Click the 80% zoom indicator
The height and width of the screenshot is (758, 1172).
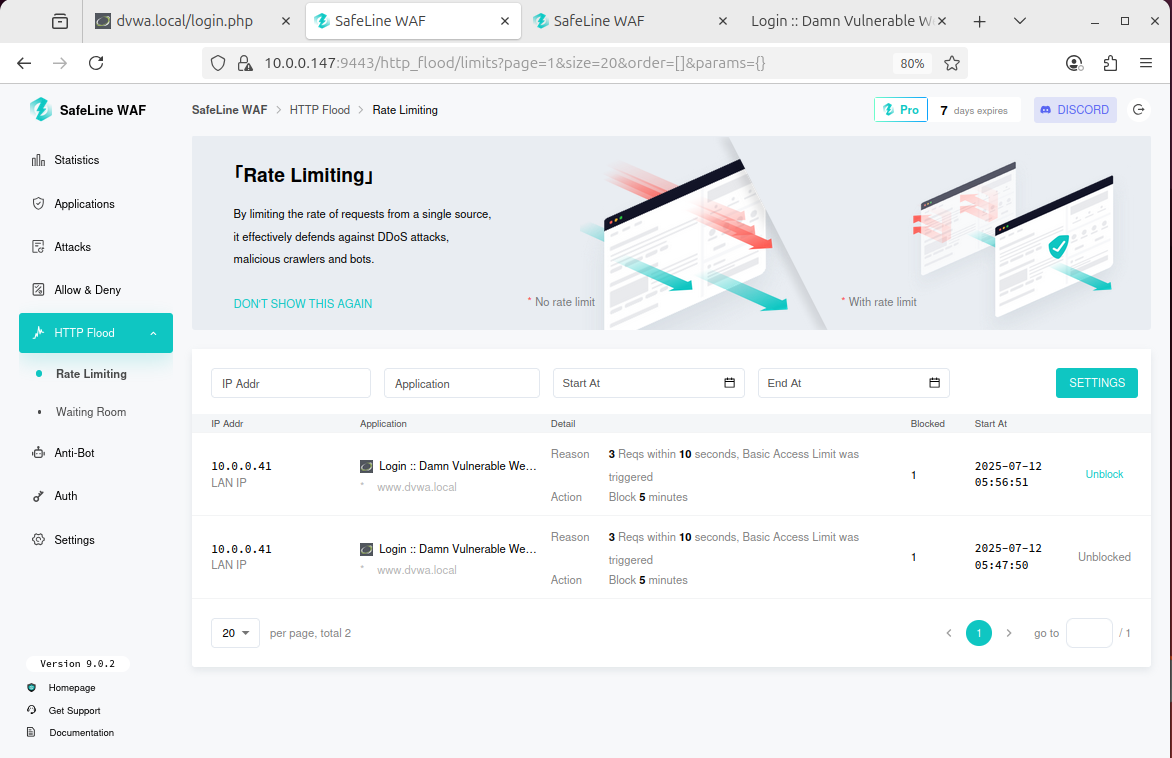(912, 64)
